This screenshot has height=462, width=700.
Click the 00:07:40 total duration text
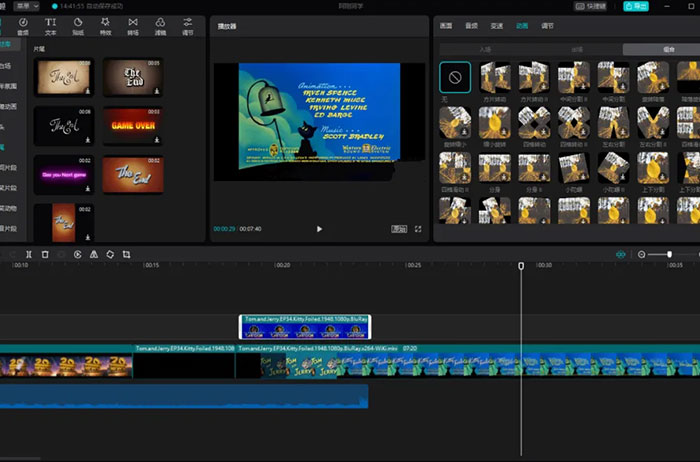coord(250,229)
